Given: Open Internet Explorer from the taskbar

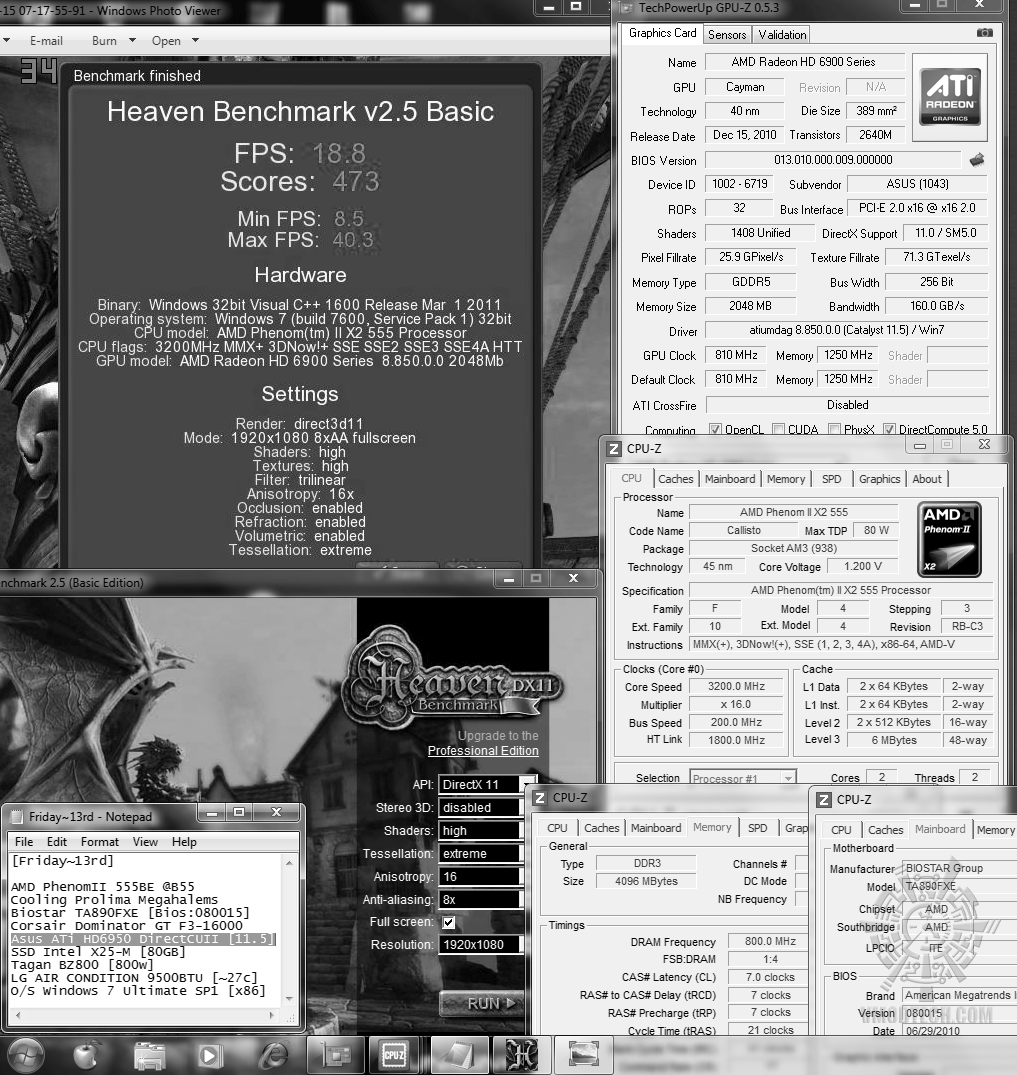Looking at the screenshot, I should click(x=273, y=1056).
